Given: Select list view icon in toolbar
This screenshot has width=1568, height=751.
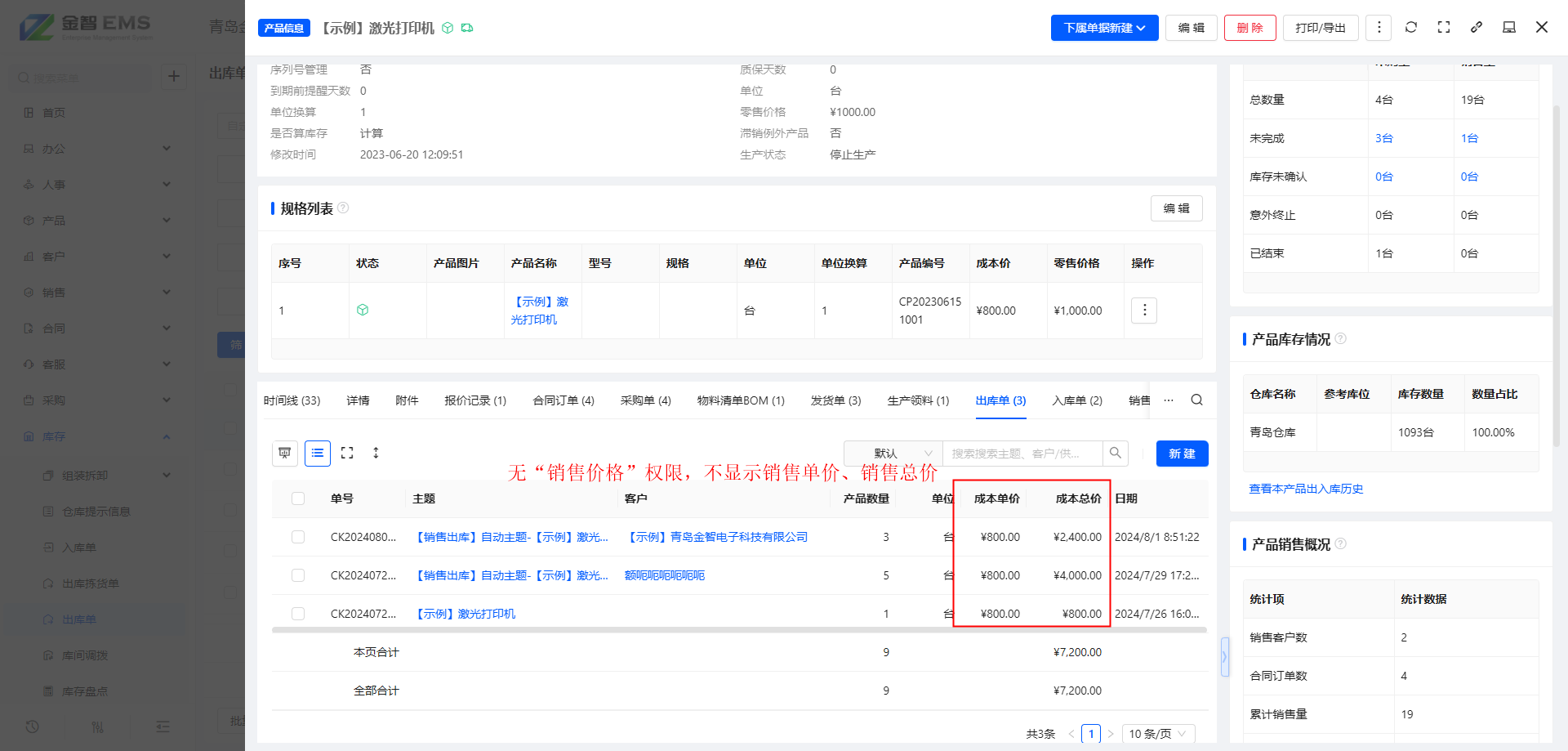Looking at the screenshot, I should pos(318,453).
